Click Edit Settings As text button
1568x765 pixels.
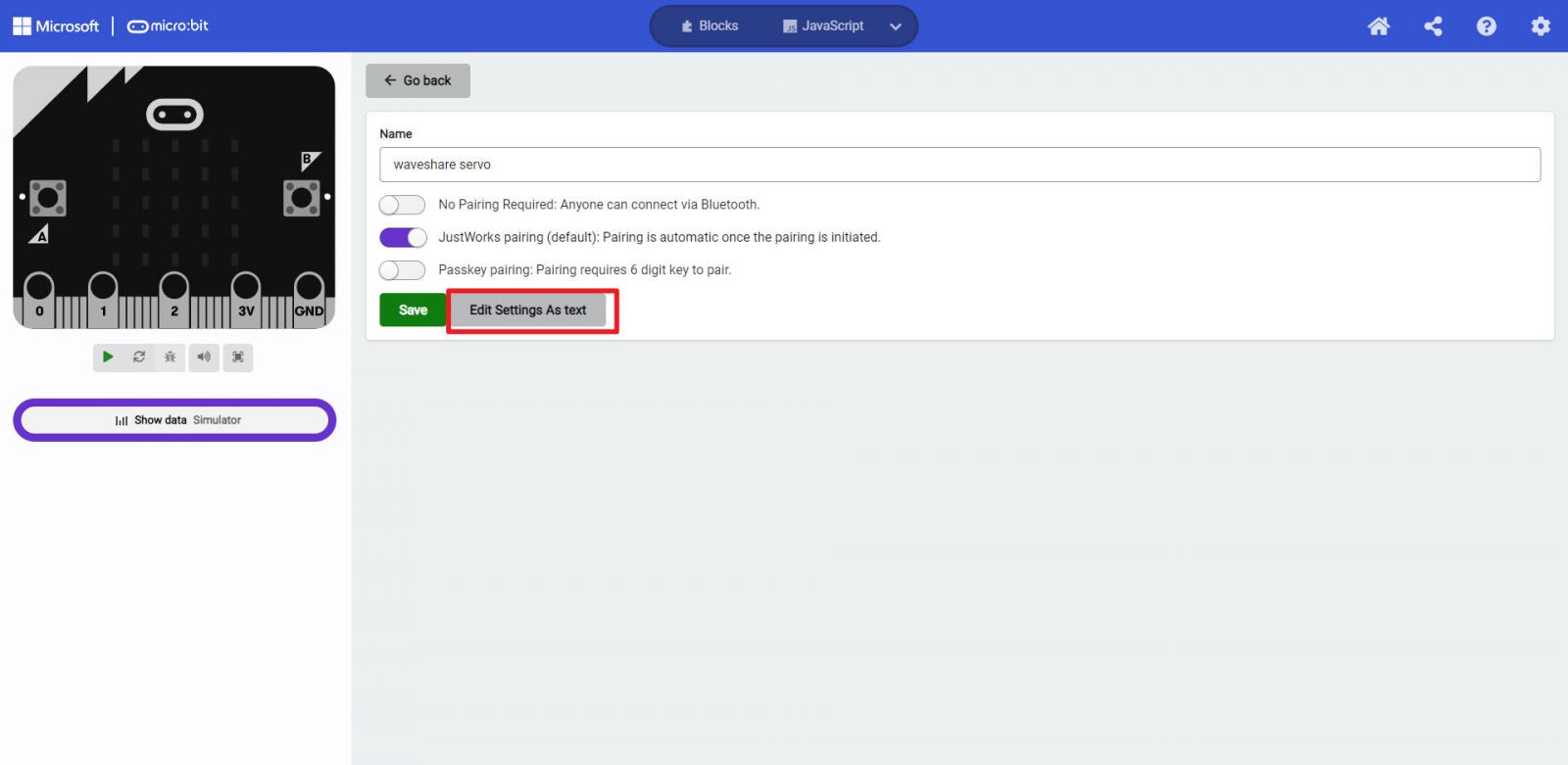[x=528, y=310]
